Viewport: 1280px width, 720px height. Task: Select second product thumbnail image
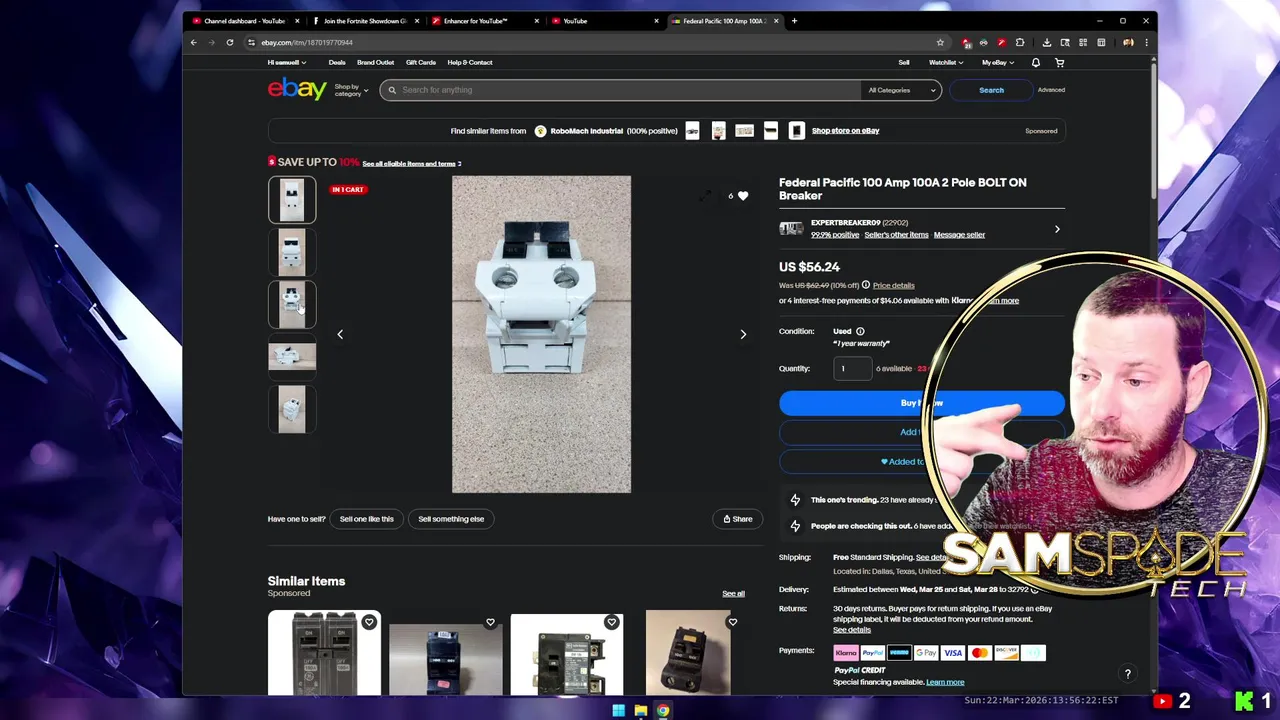tap(292, 252)
